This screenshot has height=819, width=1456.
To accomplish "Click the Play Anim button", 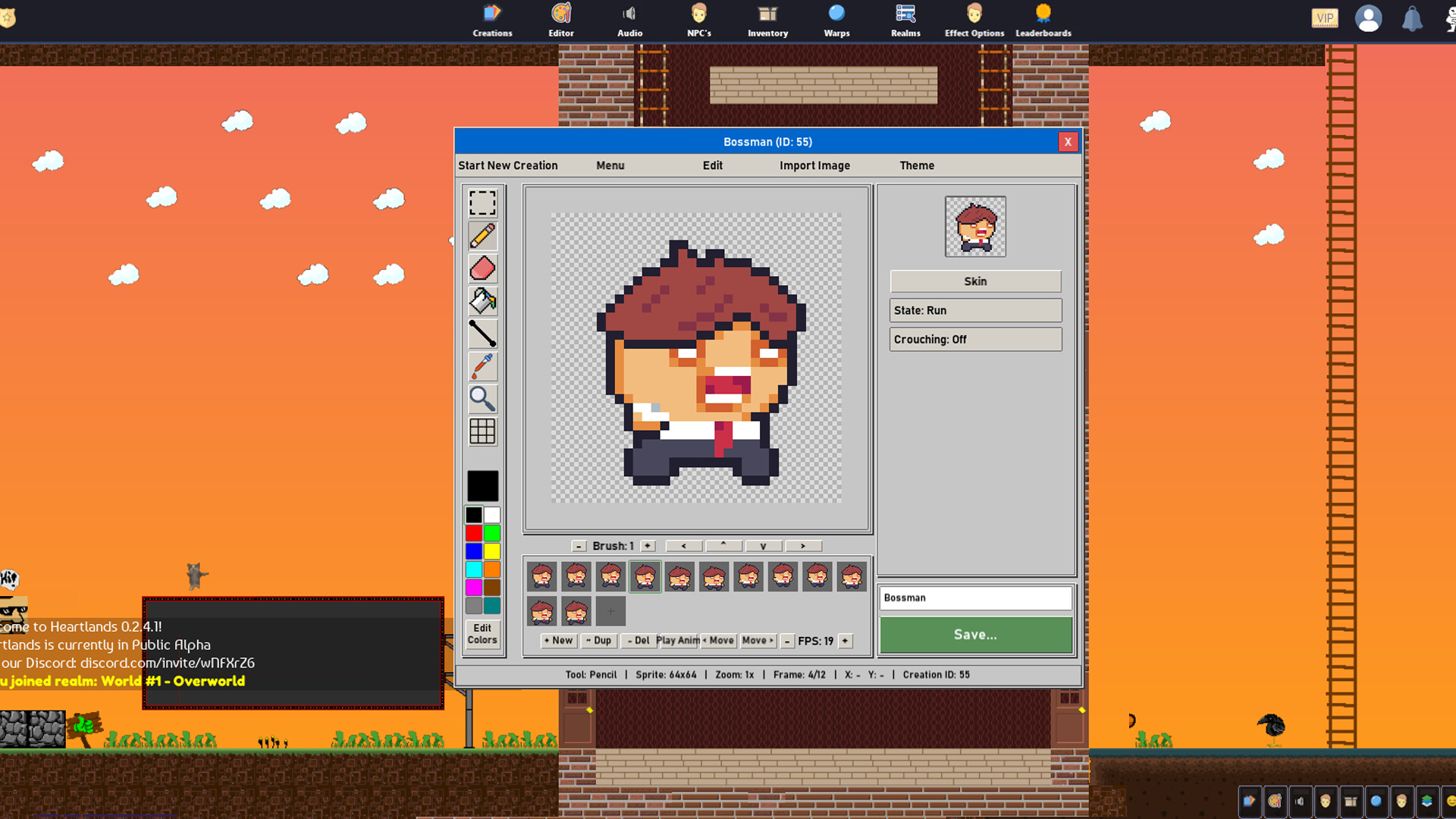I will [678, 641].
